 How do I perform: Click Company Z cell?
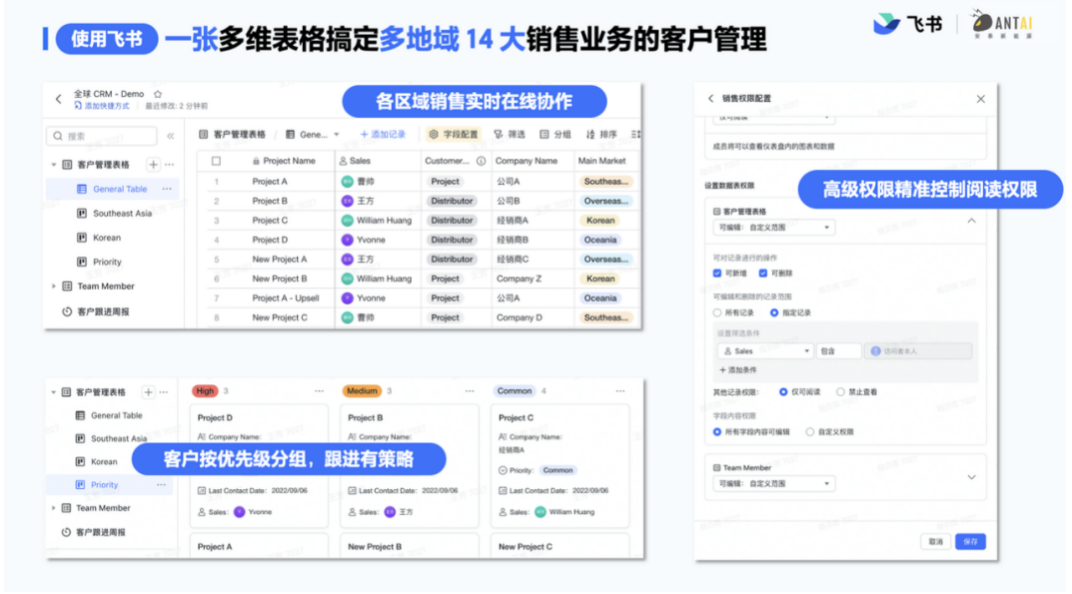click(518, 279)
